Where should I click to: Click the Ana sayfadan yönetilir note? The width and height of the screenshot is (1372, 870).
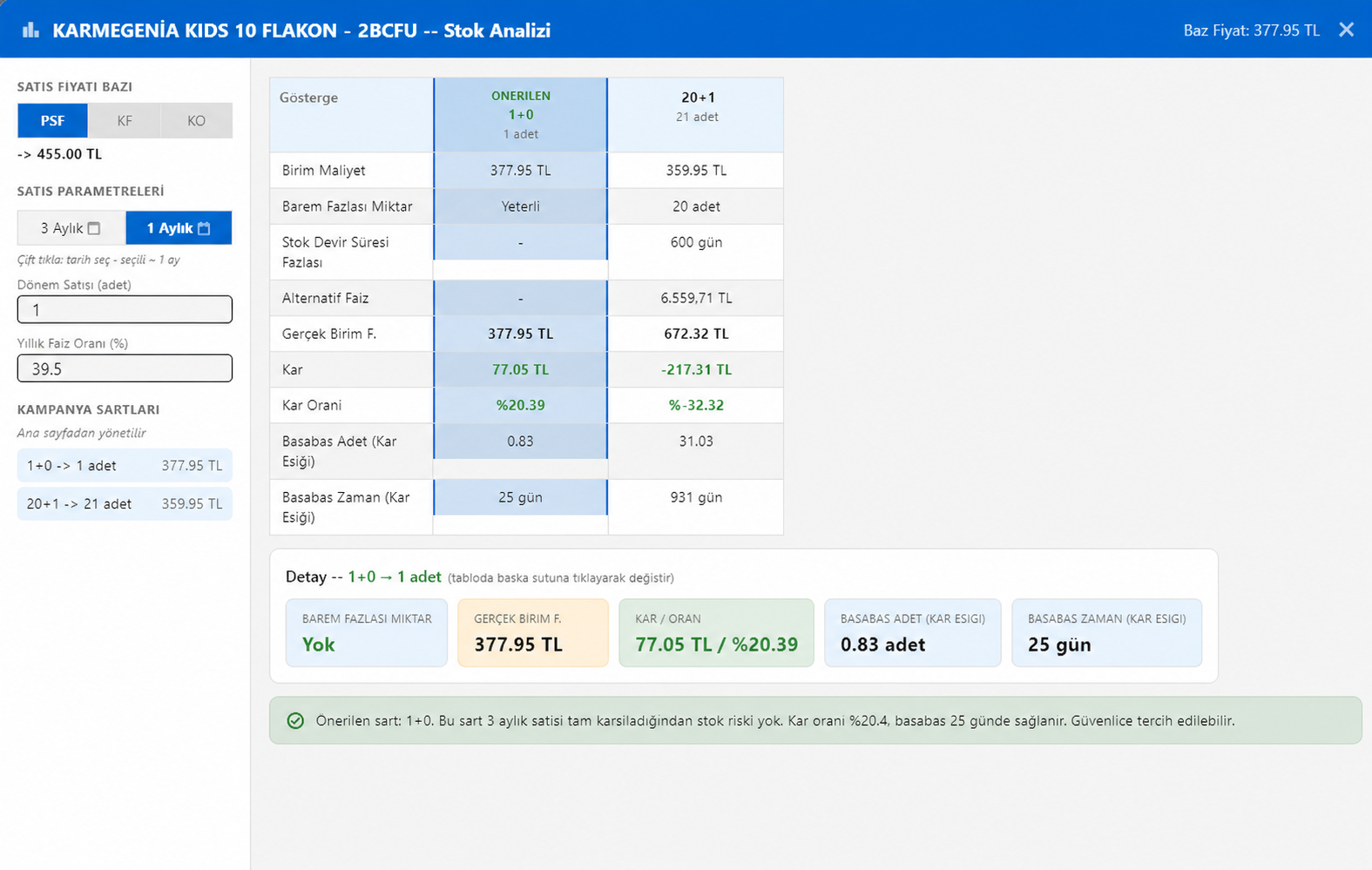click(81, 433)
